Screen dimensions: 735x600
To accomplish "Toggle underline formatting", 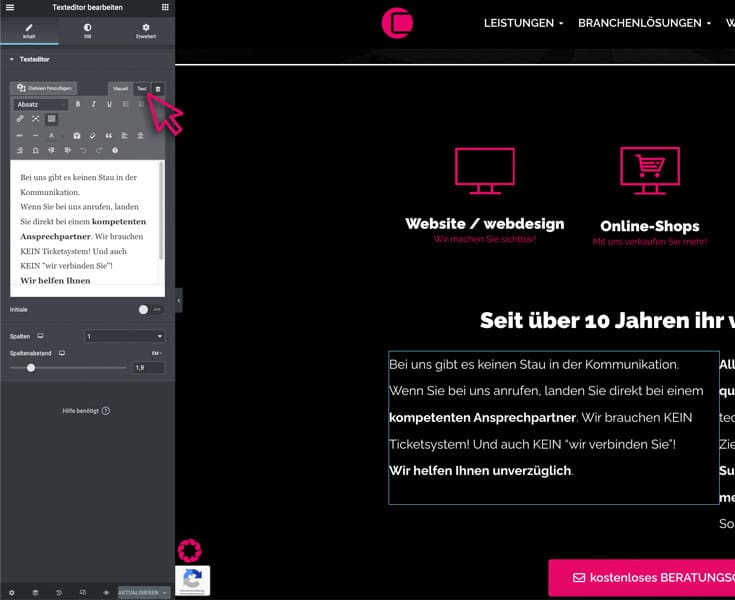I will [x=109, y=105].
